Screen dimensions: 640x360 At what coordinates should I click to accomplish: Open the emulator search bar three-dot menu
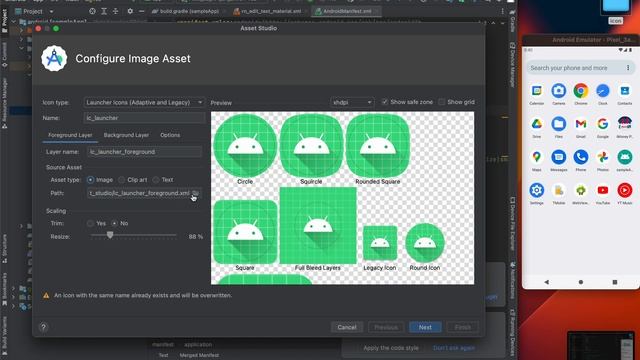tap(628, 68)
